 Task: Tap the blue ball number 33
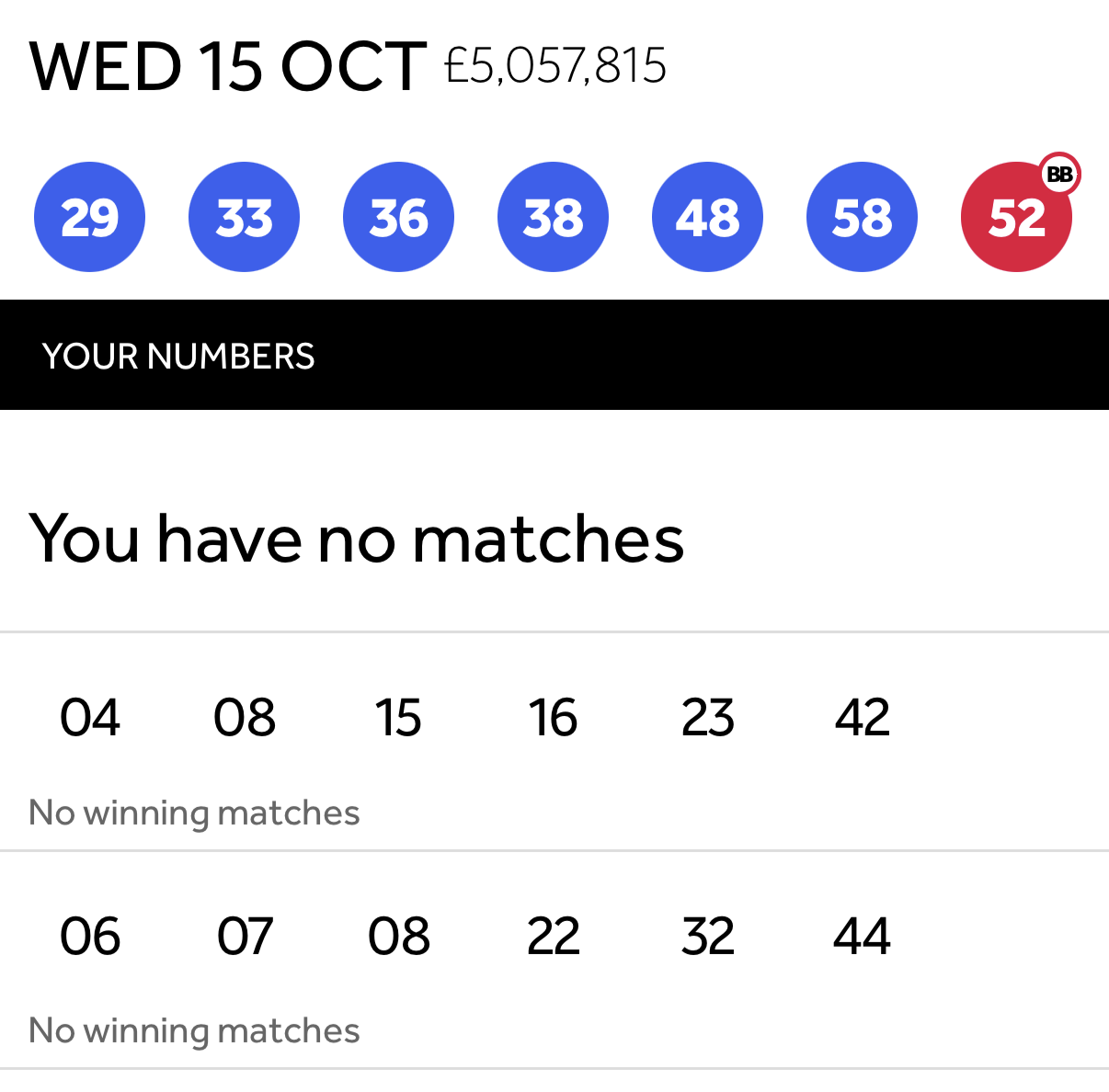[244, 217]
